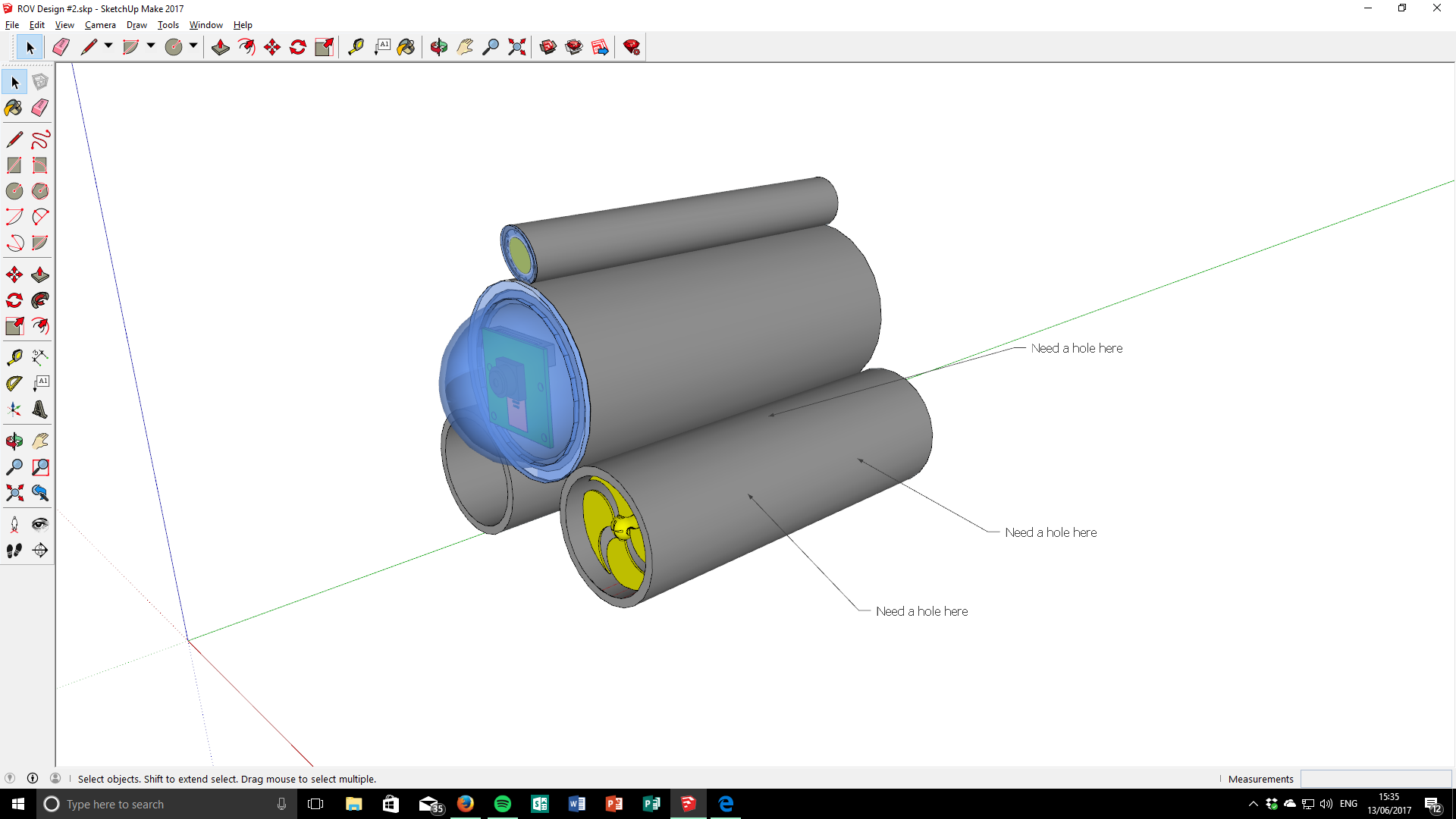
Task: Select the Text label tool in top toolbar
Action: pyautogui.click(x=381, y=47)
